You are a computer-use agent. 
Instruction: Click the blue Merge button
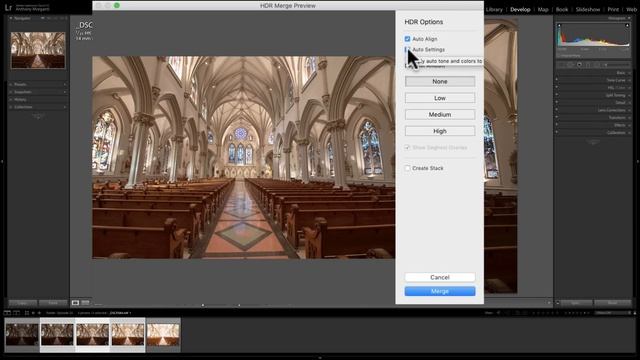(x=440, y=291)
